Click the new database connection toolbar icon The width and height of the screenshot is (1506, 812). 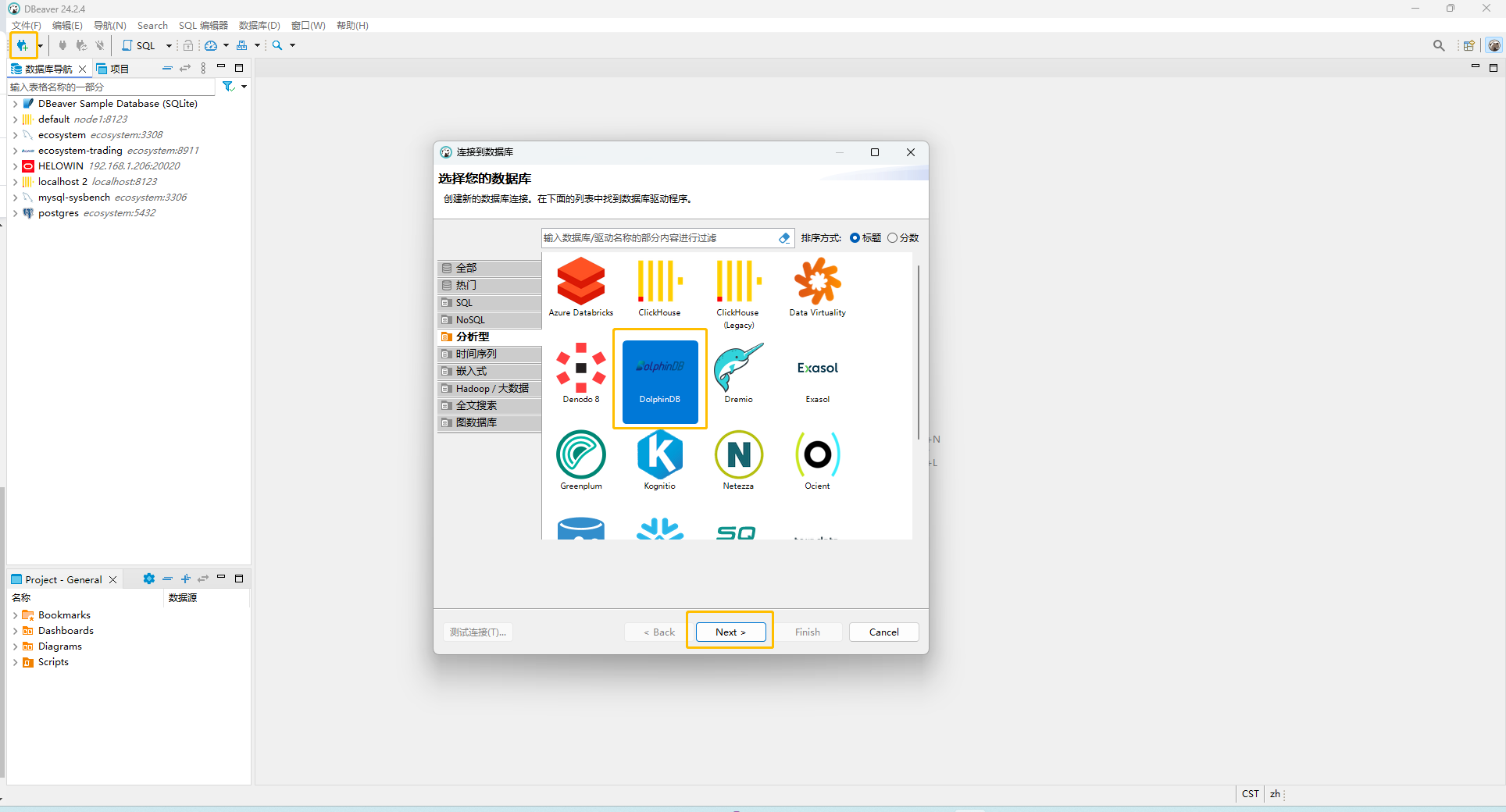[22, 45]
